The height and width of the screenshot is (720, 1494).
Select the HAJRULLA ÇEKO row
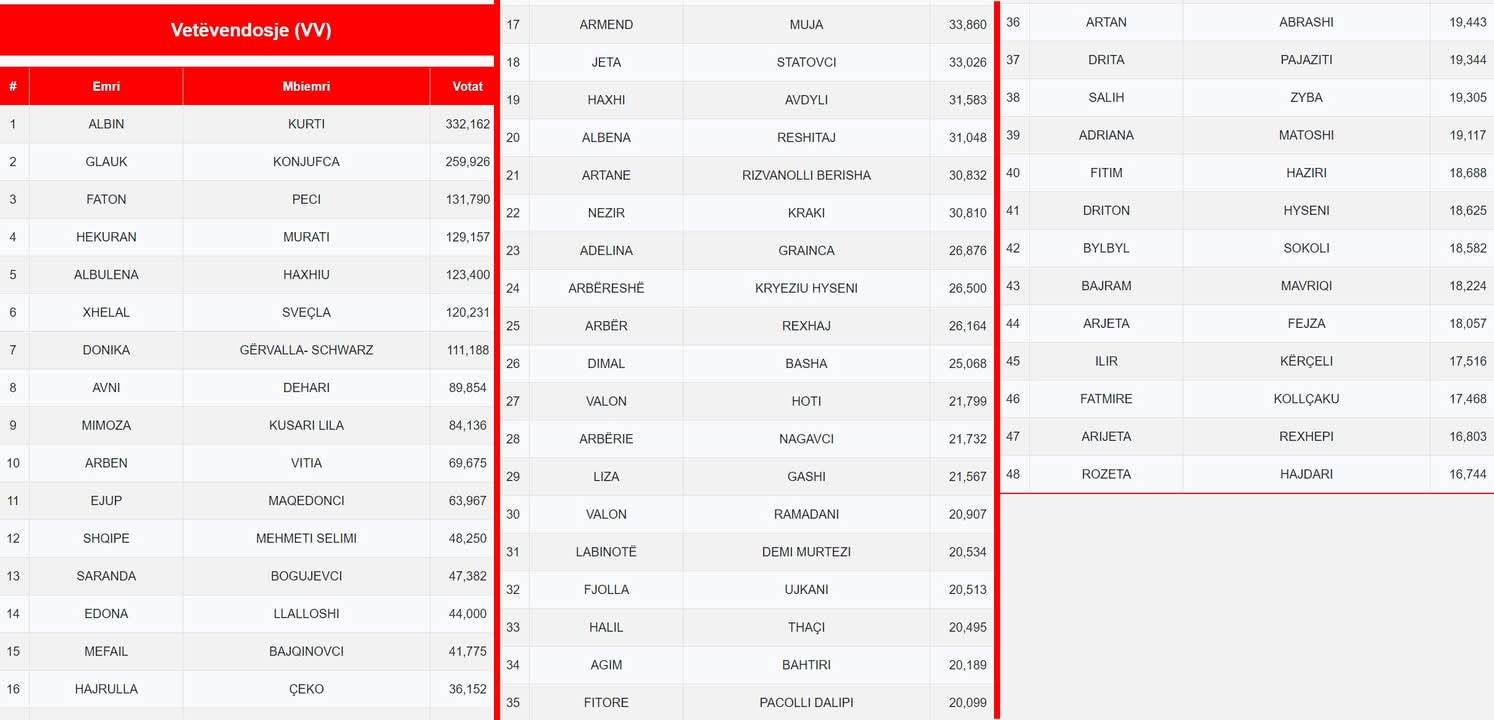coord(247,689)
